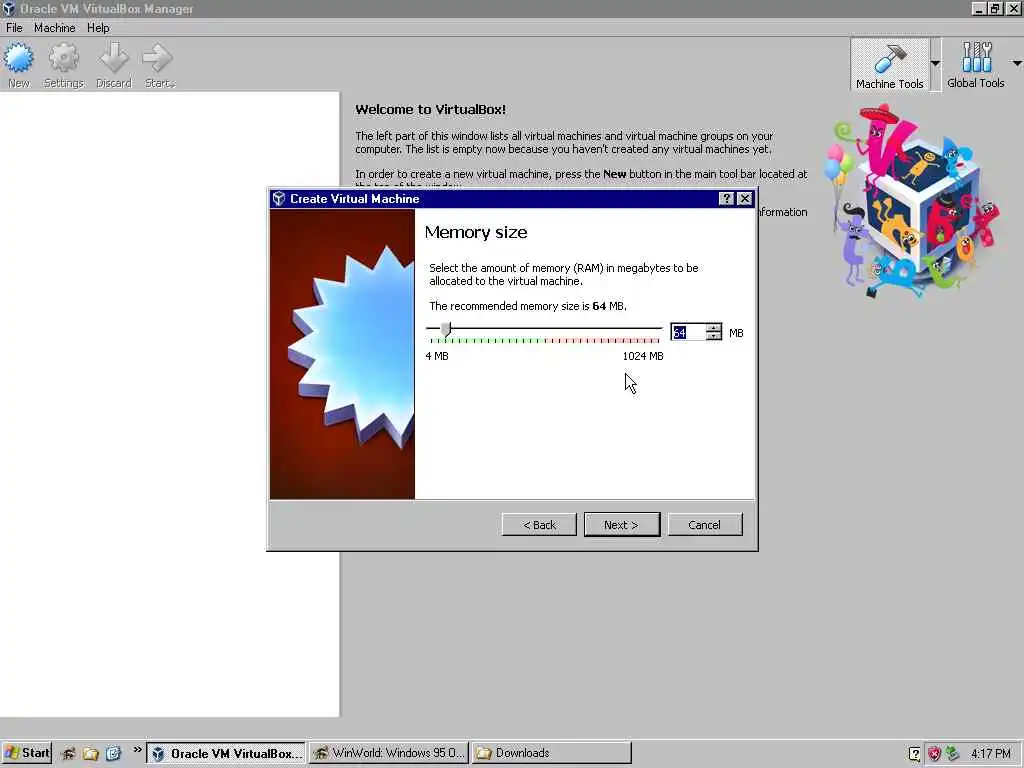Click the New virtual machine icon
The height and width of the screenshot is (768, 1024).
pos(18,58)
